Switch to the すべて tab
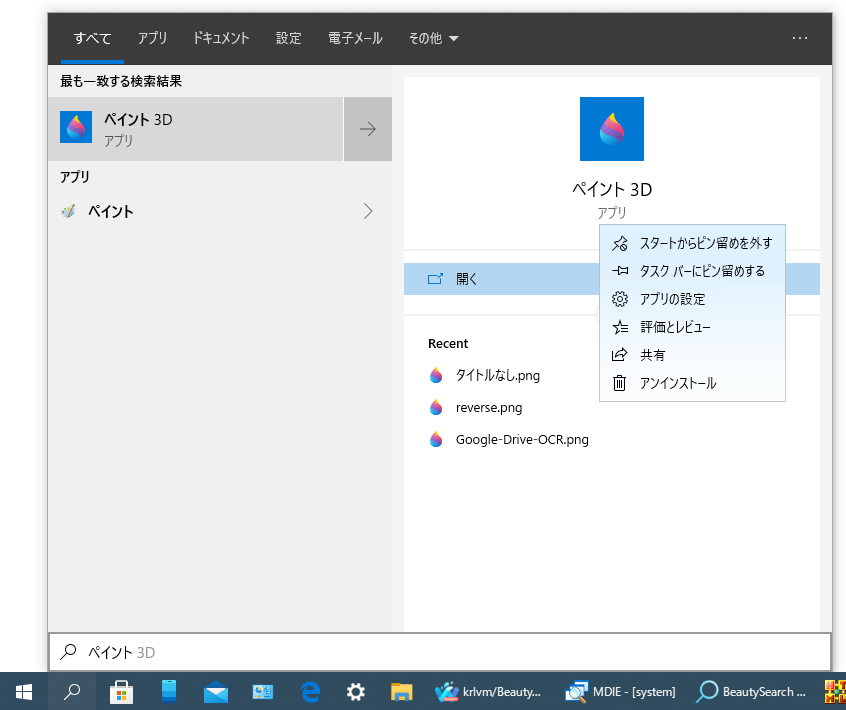 pos(92,38)
